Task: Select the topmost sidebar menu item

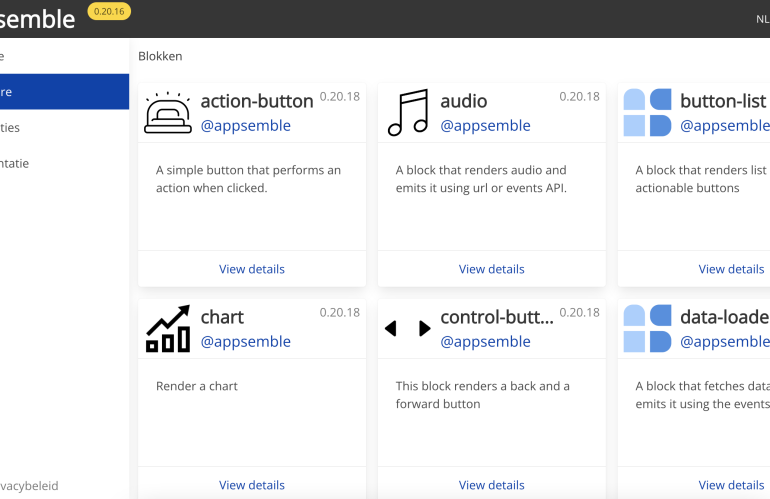Action: pyautogui.click(x=64, y=56)
